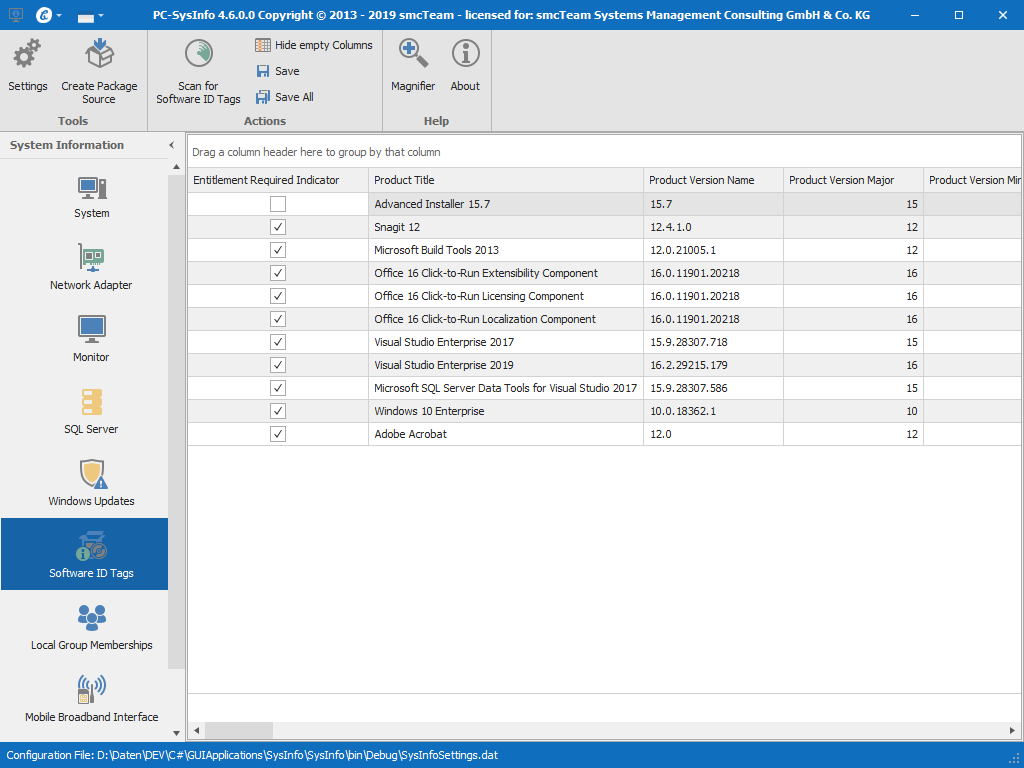Click the Save floppy disk icon

pos(263,71)
